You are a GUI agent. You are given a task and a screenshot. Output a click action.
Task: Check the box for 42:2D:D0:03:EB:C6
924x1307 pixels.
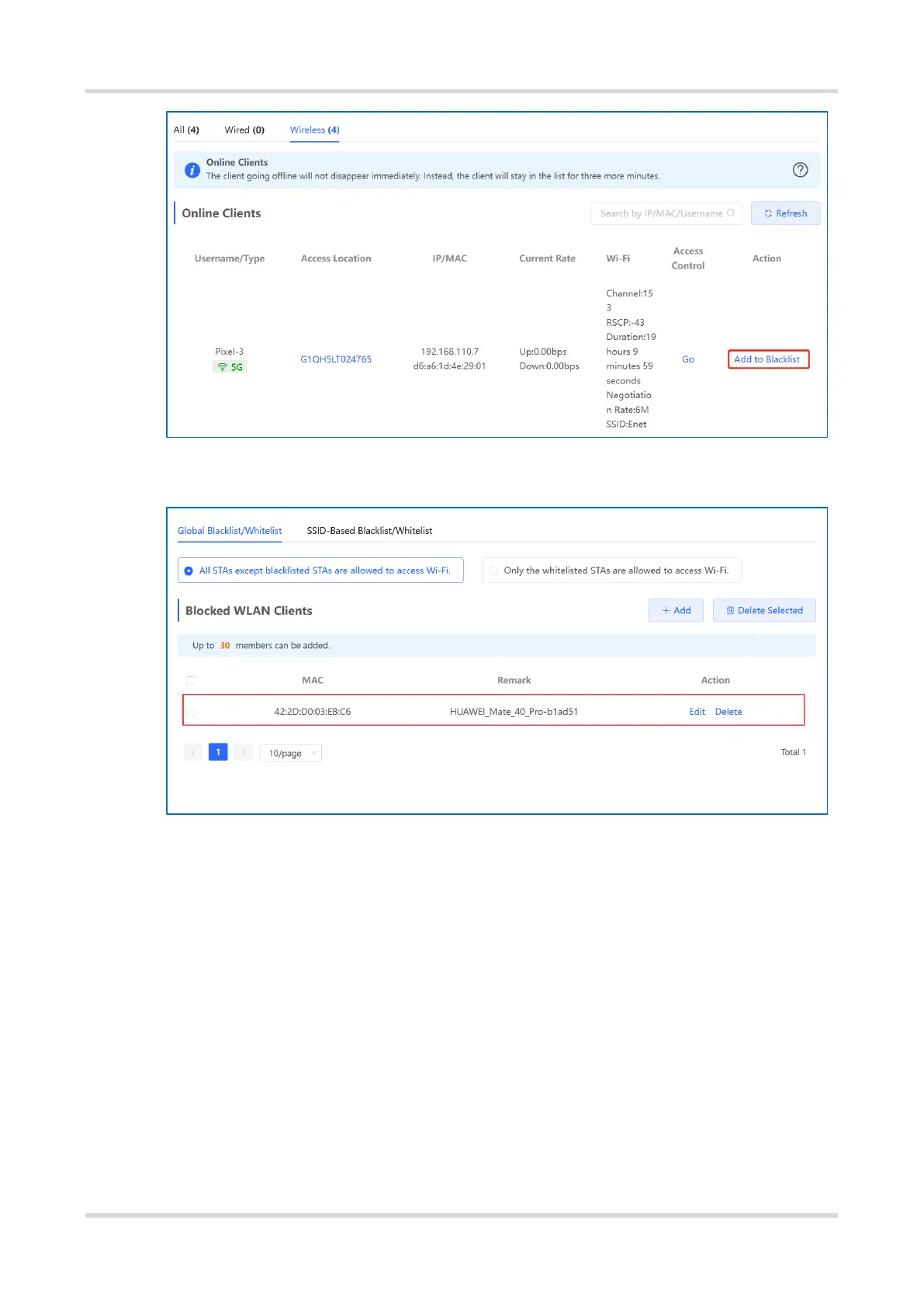pyautogui.click(x=191, y=712)
